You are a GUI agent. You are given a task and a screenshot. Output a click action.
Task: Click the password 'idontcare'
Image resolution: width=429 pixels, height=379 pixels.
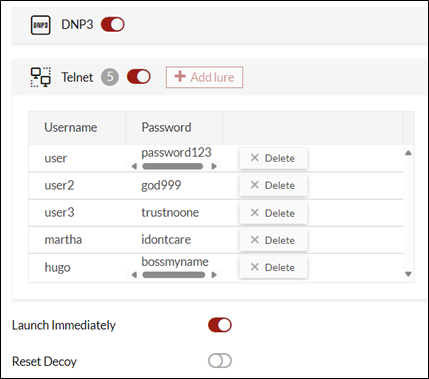pyautogui.click(x=166, y=240)
